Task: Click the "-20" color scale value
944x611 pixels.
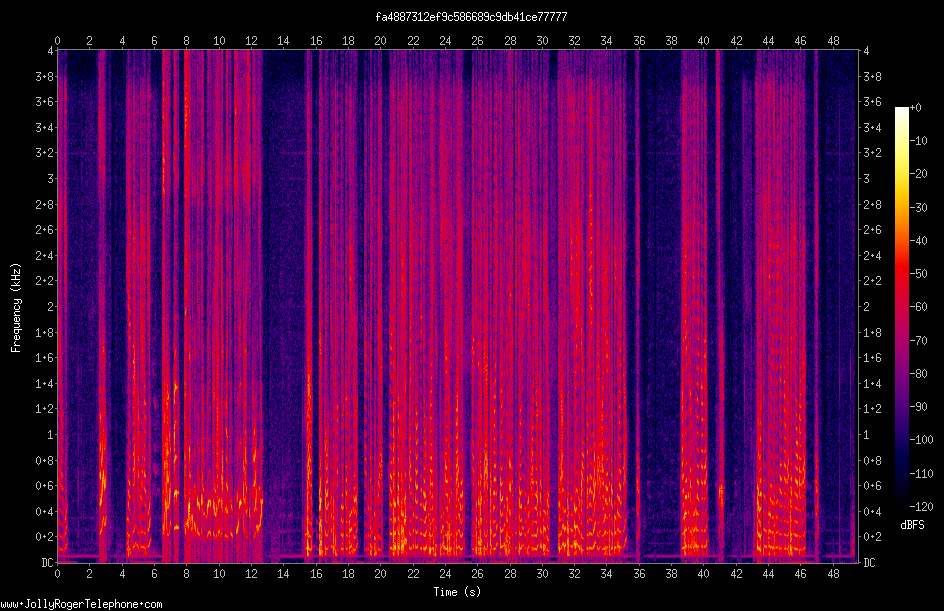Action: click(919, 174)
